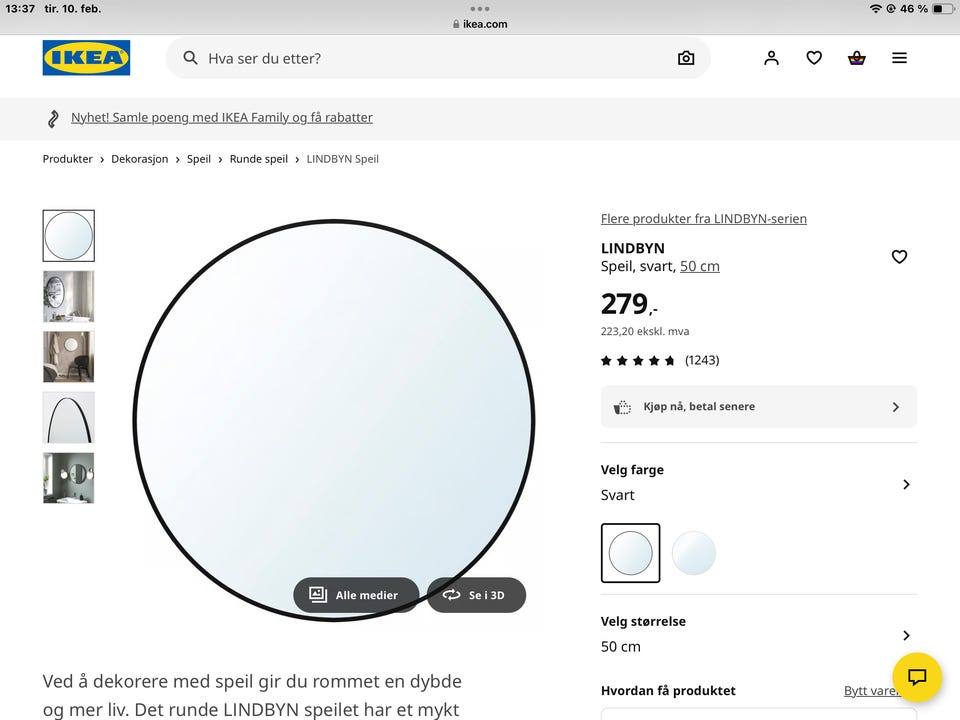Open the hamburger menu
Screen dimensions: 960x720
point(899,58)
